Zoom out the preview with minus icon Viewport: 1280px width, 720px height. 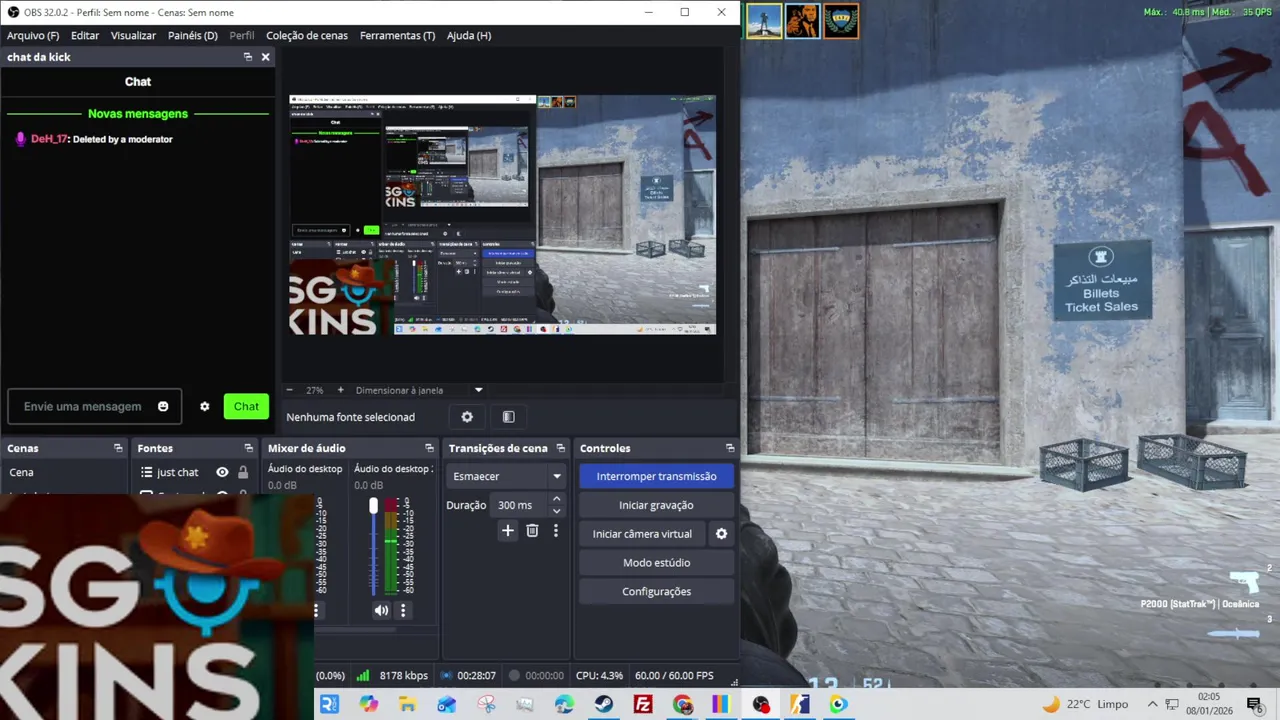click(290, 390)
